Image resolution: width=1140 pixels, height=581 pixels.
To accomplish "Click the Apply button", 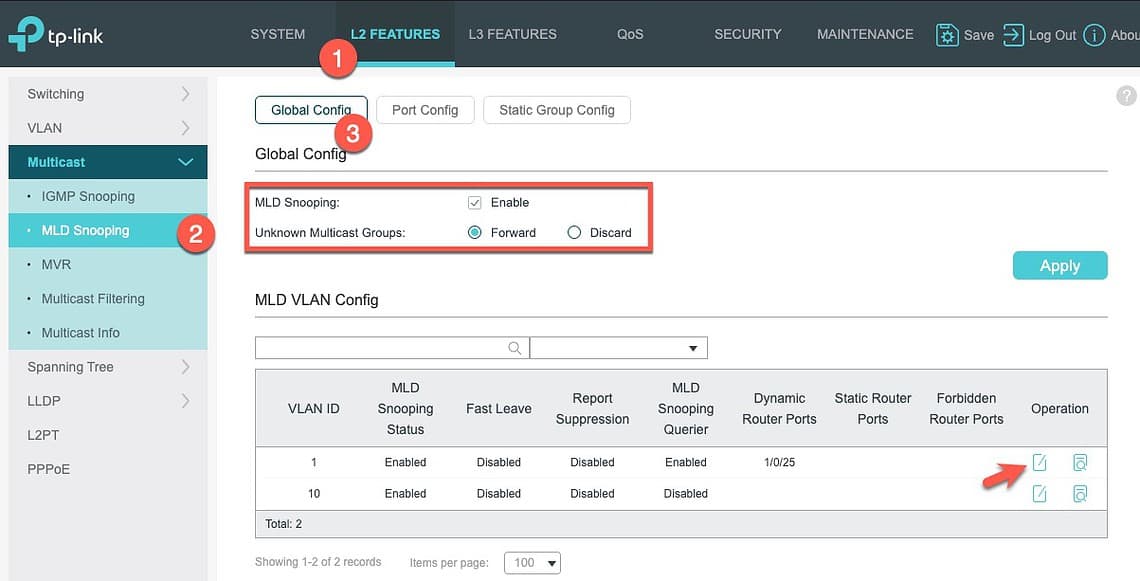I will [x=1059, y=265].
